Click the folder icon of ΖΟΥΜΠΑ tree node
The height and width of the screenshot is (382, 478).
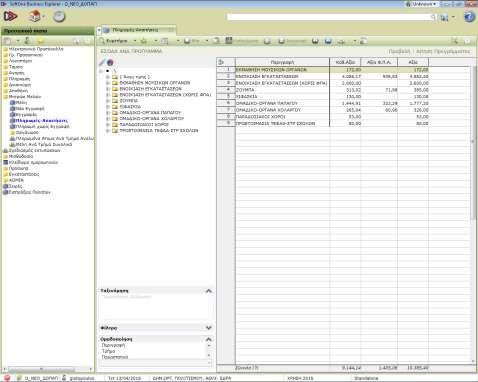point(115,101)
